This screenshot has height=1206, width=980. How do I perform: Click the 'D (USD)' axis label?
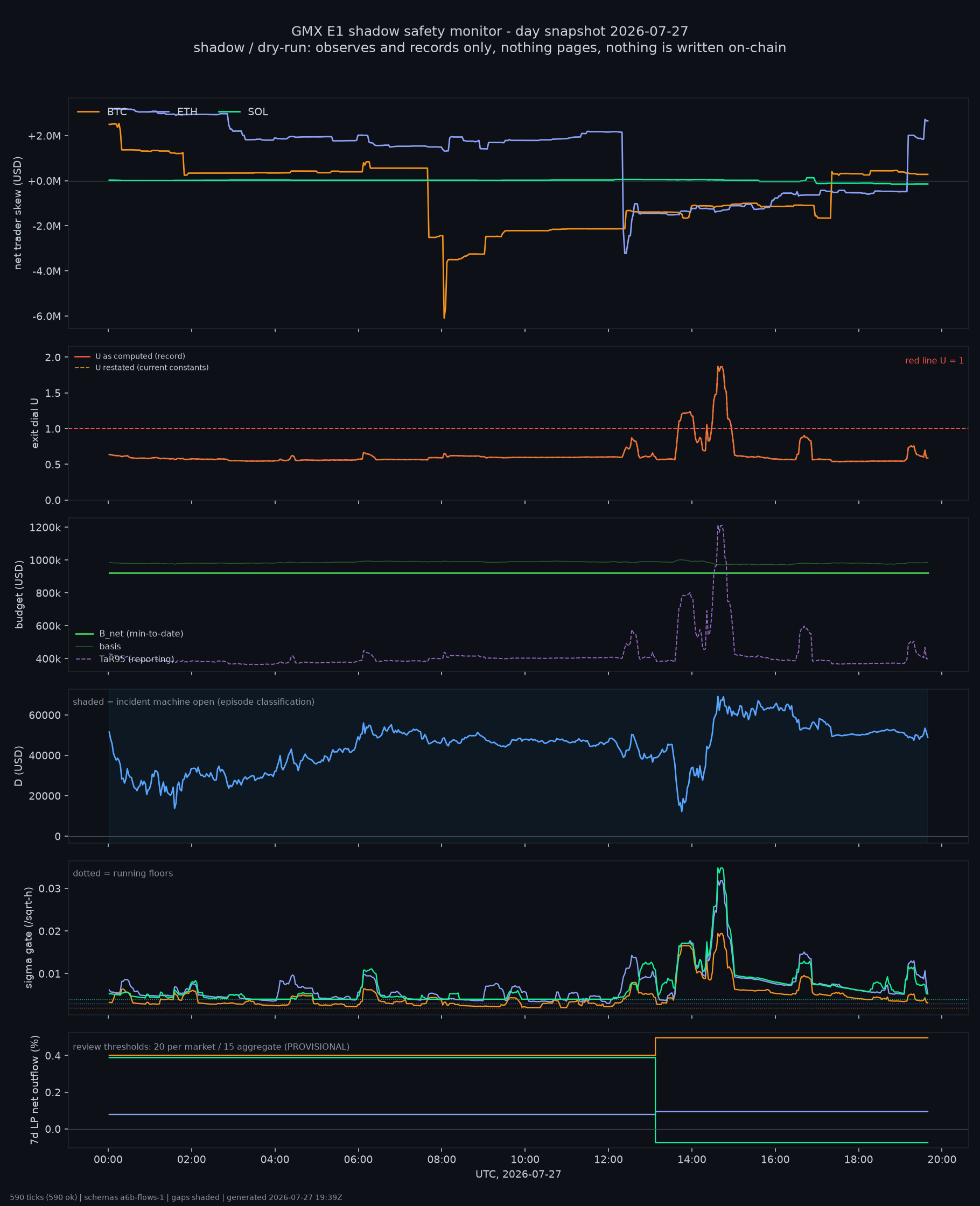click(19, 766)
